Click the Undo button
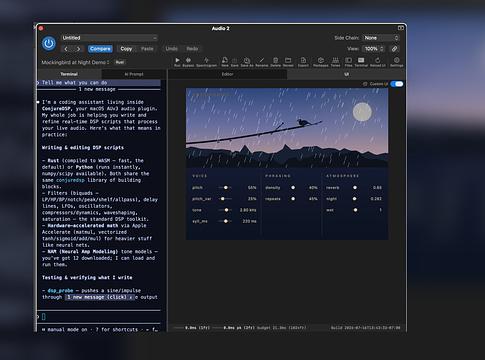Viewport: 485px width, 360px height. click(x=171, y=49)
